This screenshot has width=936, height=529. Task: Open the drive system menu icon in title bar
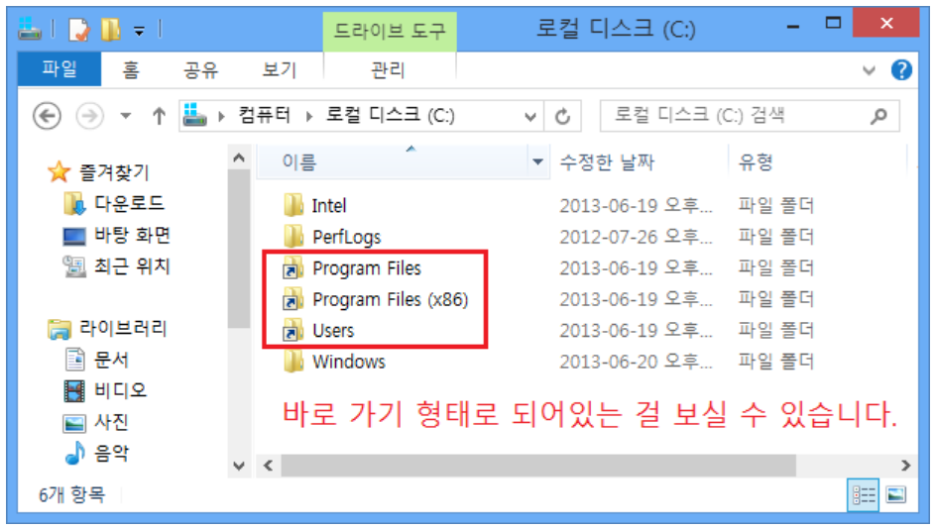coord(29,29)
